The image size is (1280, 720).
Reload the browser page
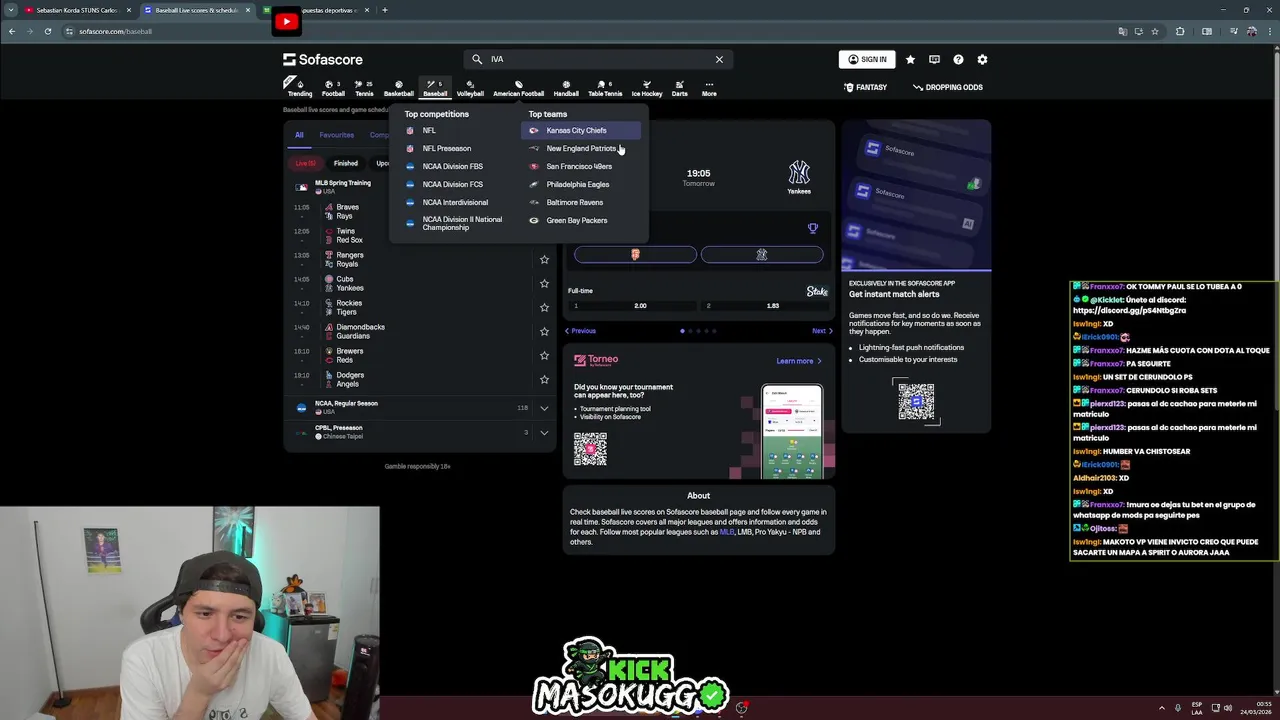[47, 31]
